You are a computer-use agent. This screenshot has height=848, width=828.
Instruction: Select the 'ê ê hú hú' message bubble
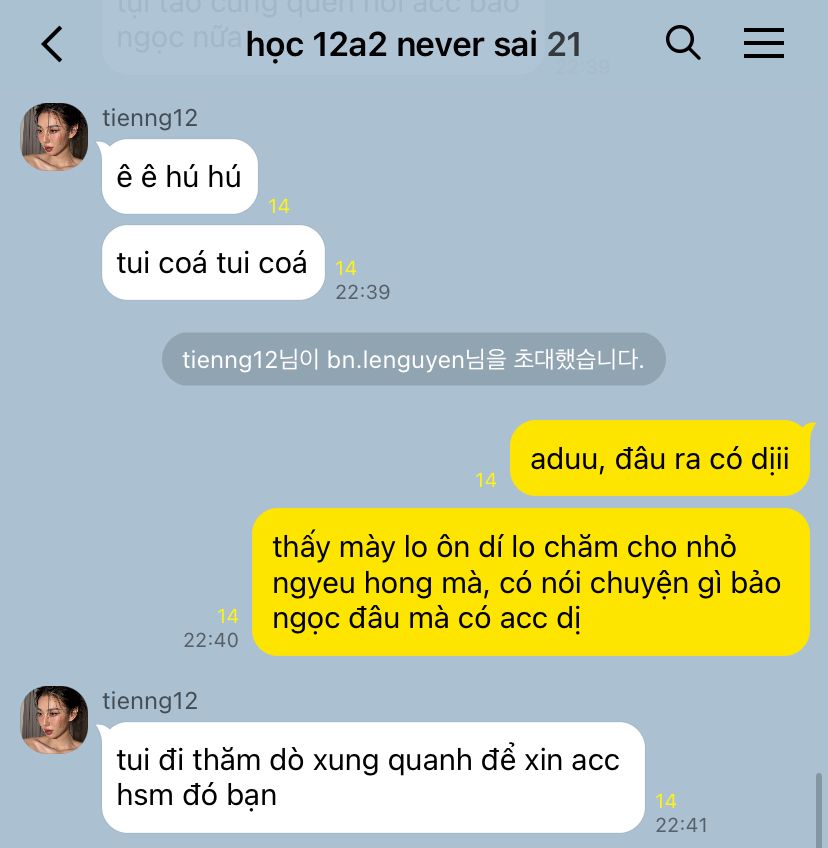(x=180, y=176)
